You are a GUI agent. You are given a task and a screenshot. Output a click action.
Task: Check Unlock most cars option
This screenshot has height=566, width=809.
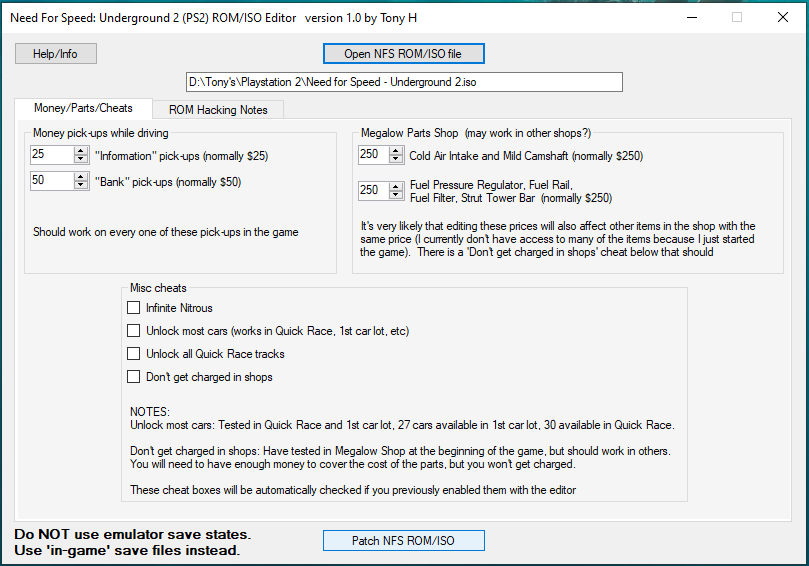tap(134, 331)
